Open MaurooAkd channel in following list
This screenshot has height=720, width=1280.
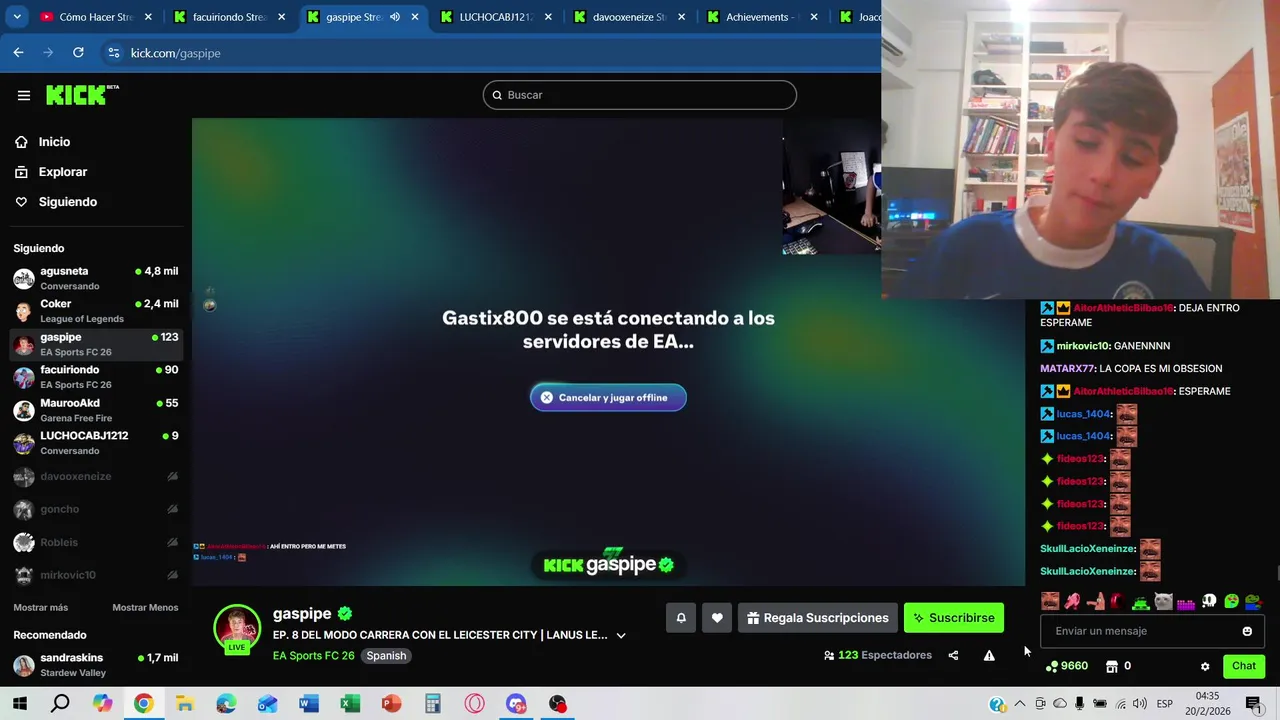(96, 410)
